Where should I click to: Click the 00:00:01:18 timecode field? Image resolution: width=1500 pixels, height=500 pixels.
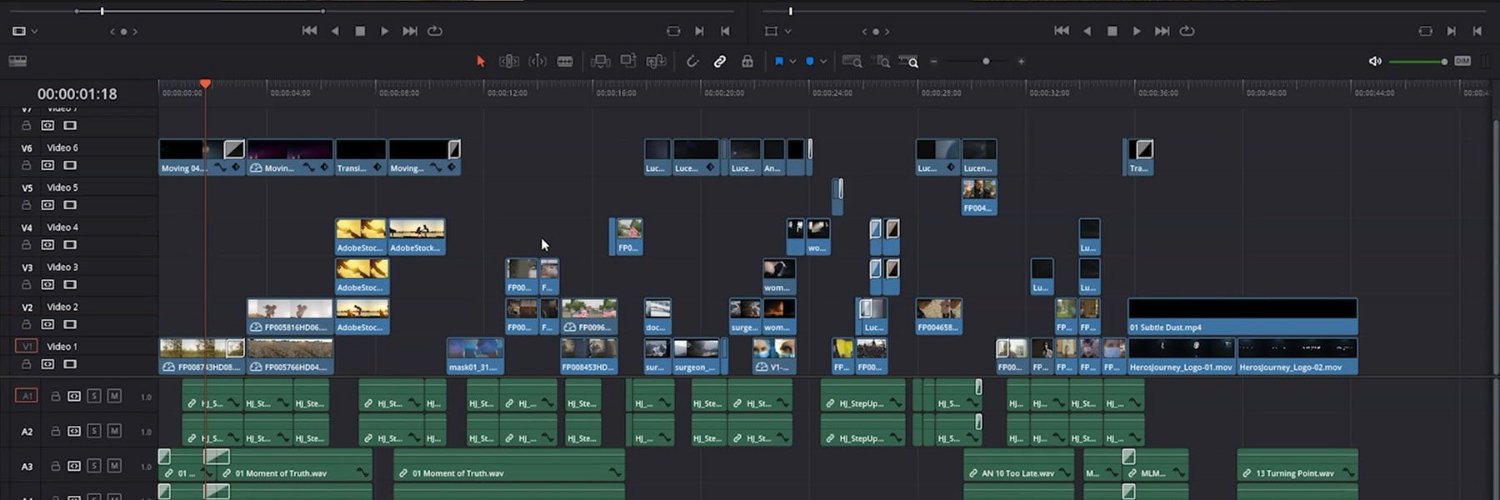77,94
